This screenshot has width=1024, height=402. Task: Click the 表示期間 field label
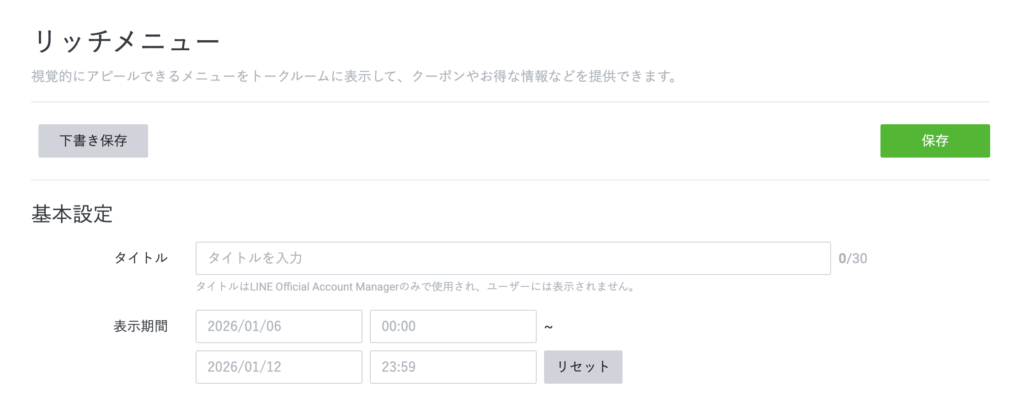click(141, 326)
